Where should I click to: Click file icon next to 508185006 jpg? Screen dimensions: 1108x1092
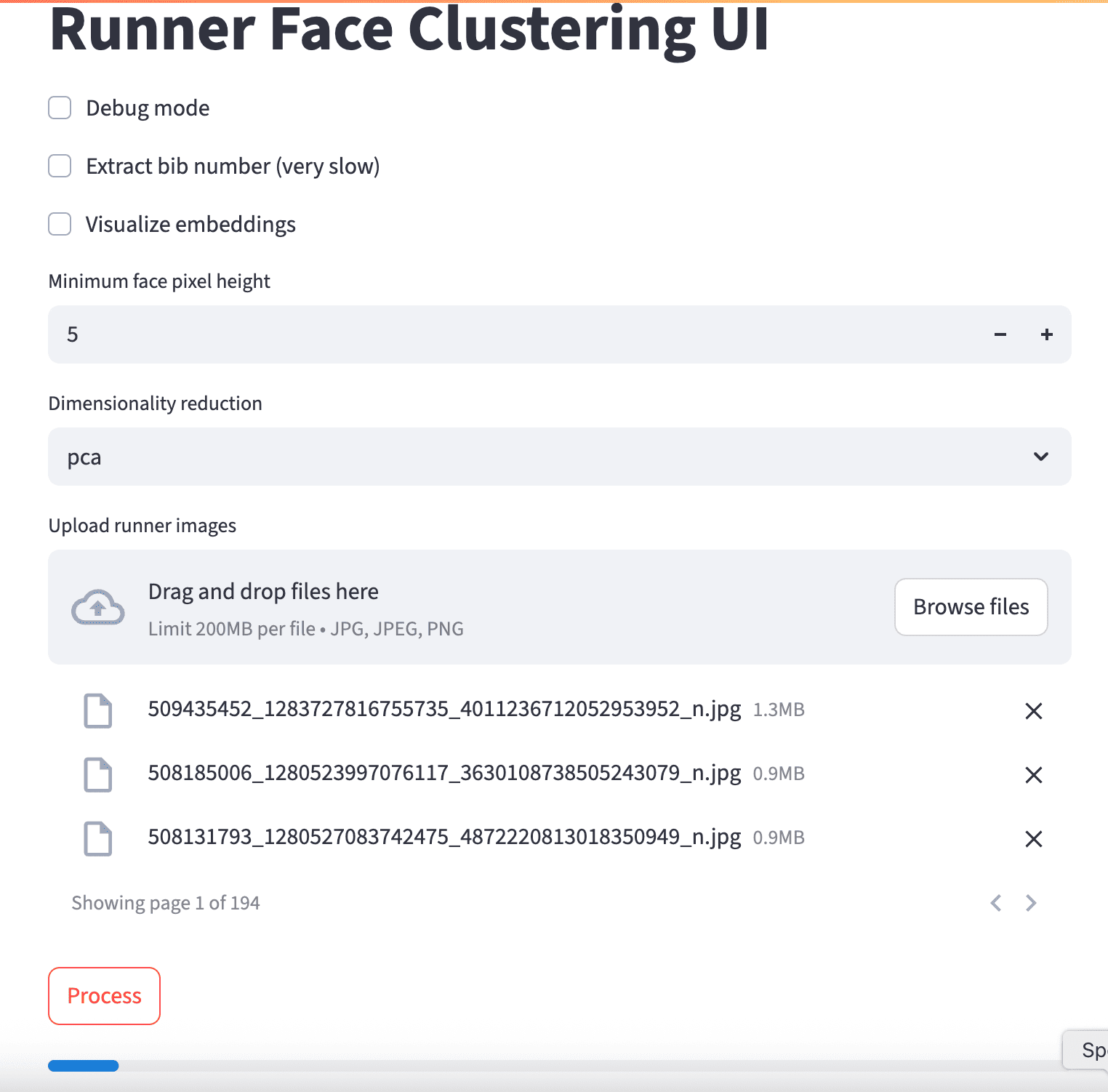(98, 774)
